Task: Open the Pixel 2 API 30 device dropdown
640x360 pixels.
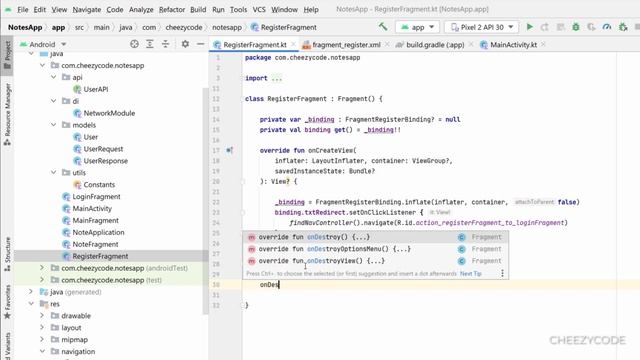Action: (x=482, y=27)
